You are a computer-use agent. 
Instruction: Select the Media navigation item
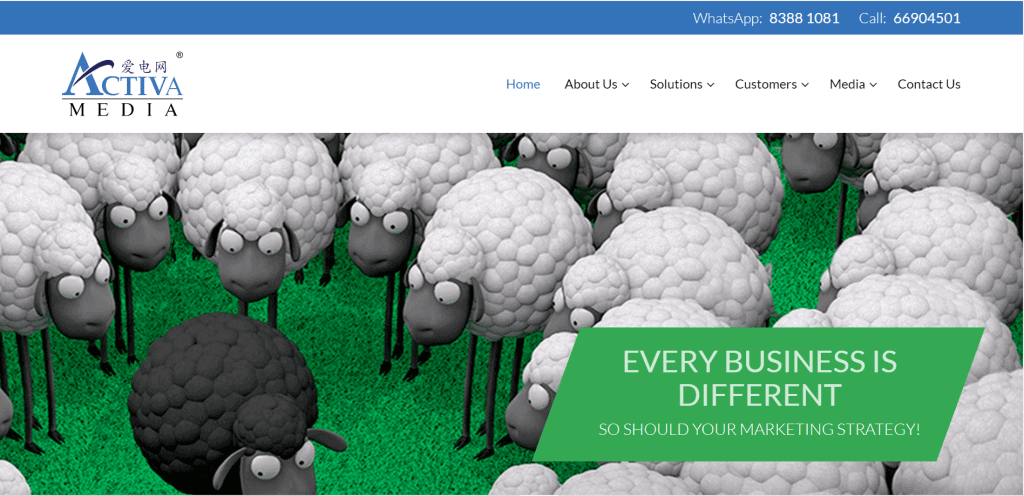[847, 84]
